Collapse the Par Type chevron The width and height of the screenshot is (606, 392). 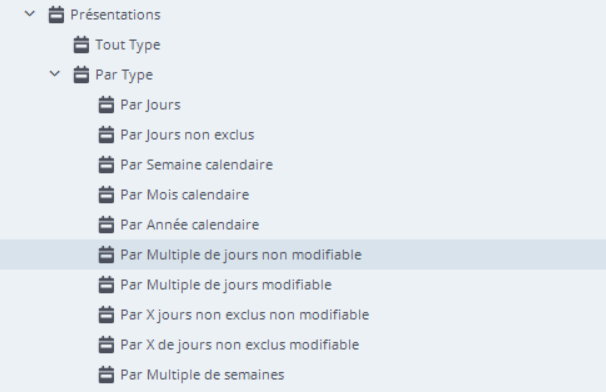pyautogui.click(x=55, y=73)
